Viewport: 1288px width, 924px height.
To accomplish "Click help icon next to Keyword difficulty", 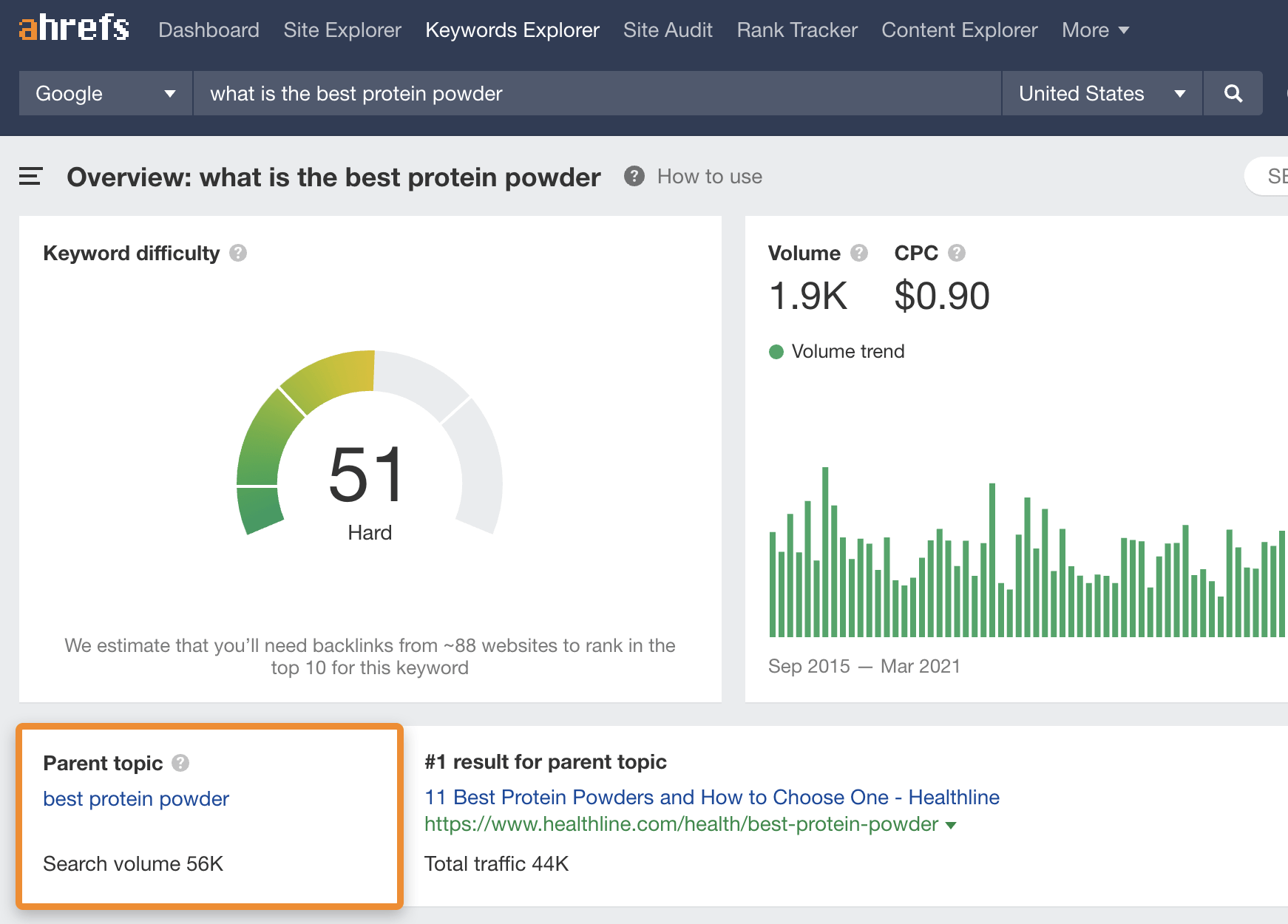I will coord(238,253).
